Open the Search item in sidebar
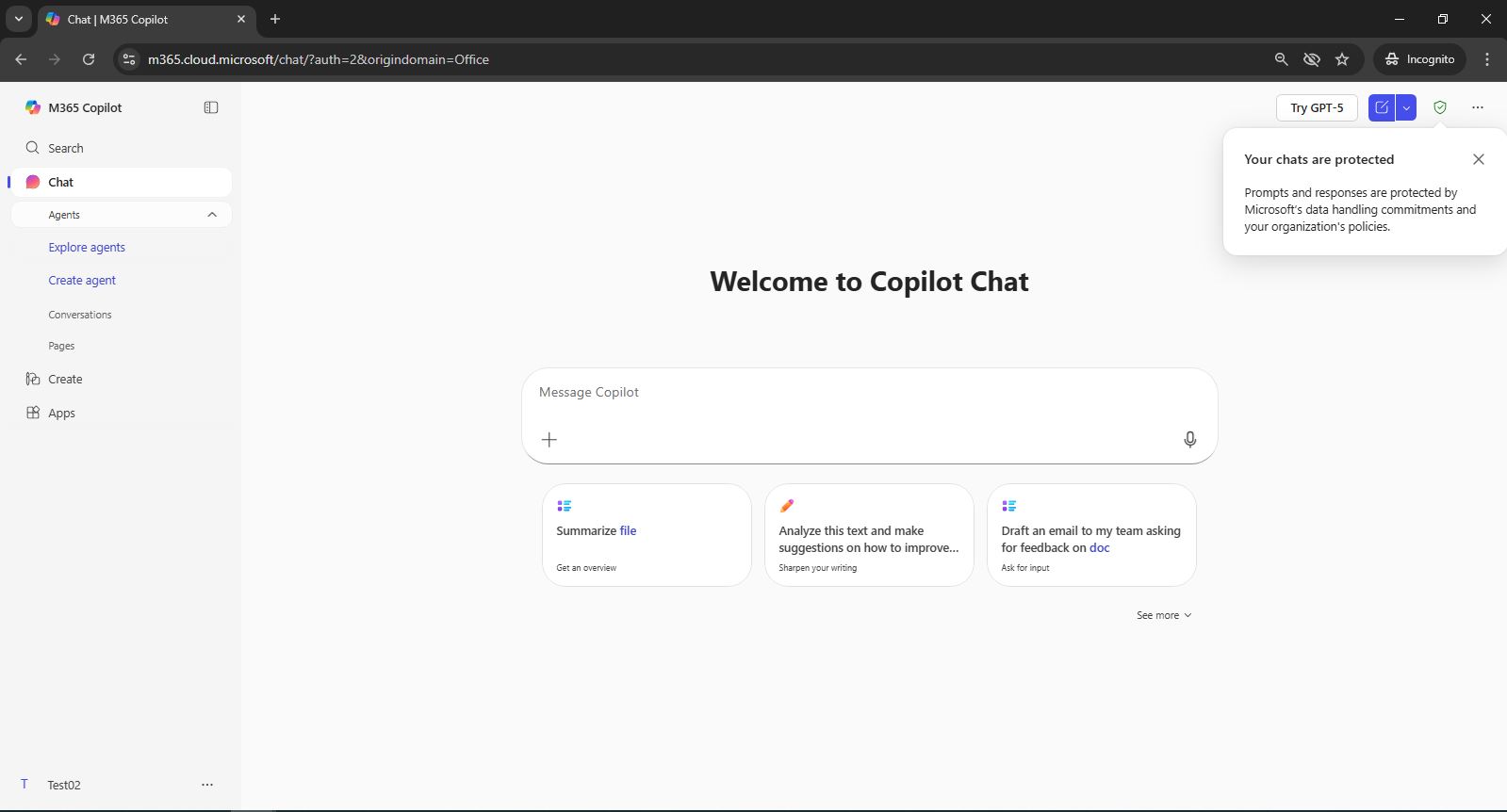The width and height of the screenshot is (1507, 812). coord(66,148)
